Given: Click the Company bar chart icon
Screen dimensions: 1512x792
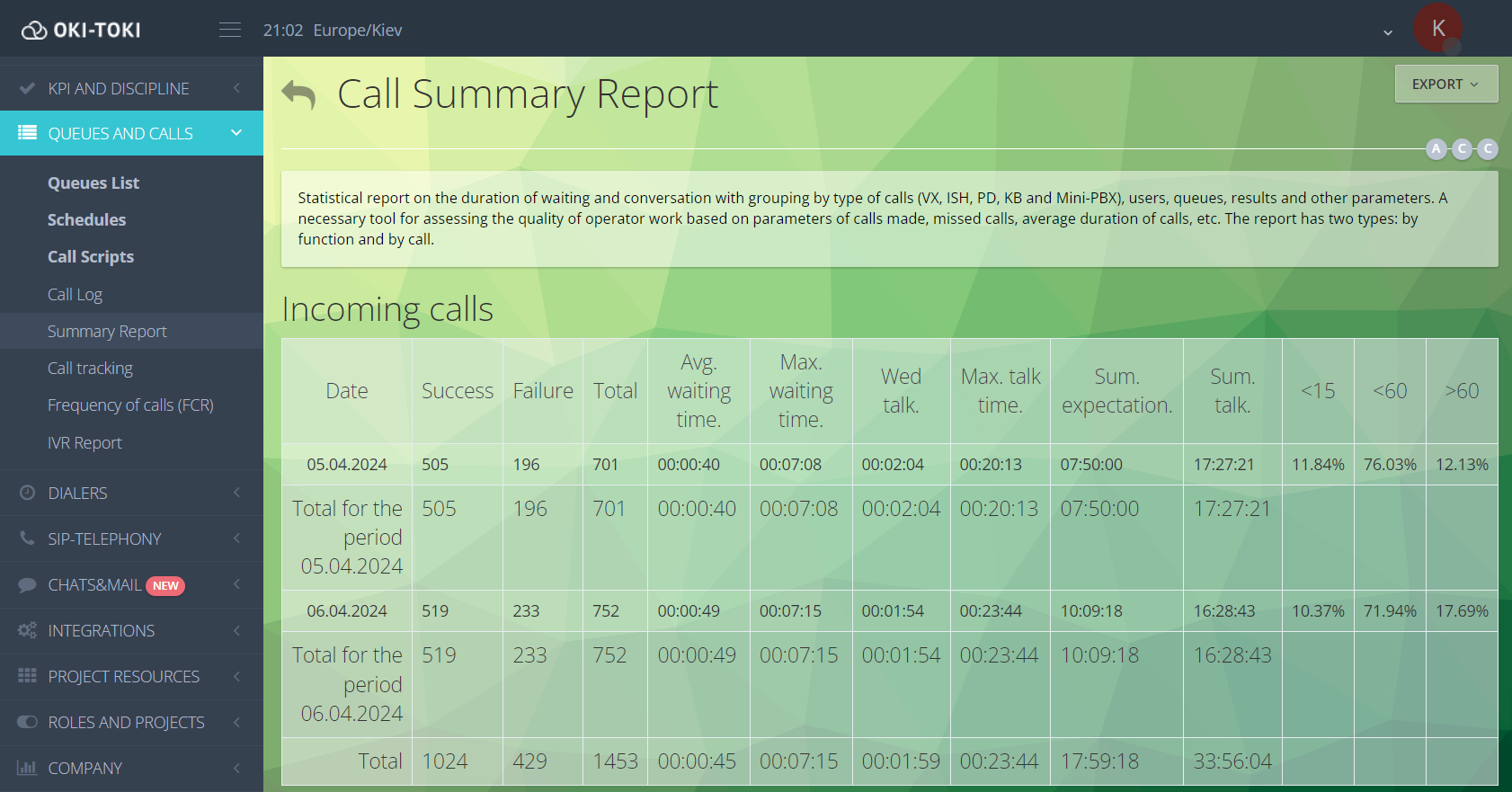Looking at the screenshot, I should 27,768.
